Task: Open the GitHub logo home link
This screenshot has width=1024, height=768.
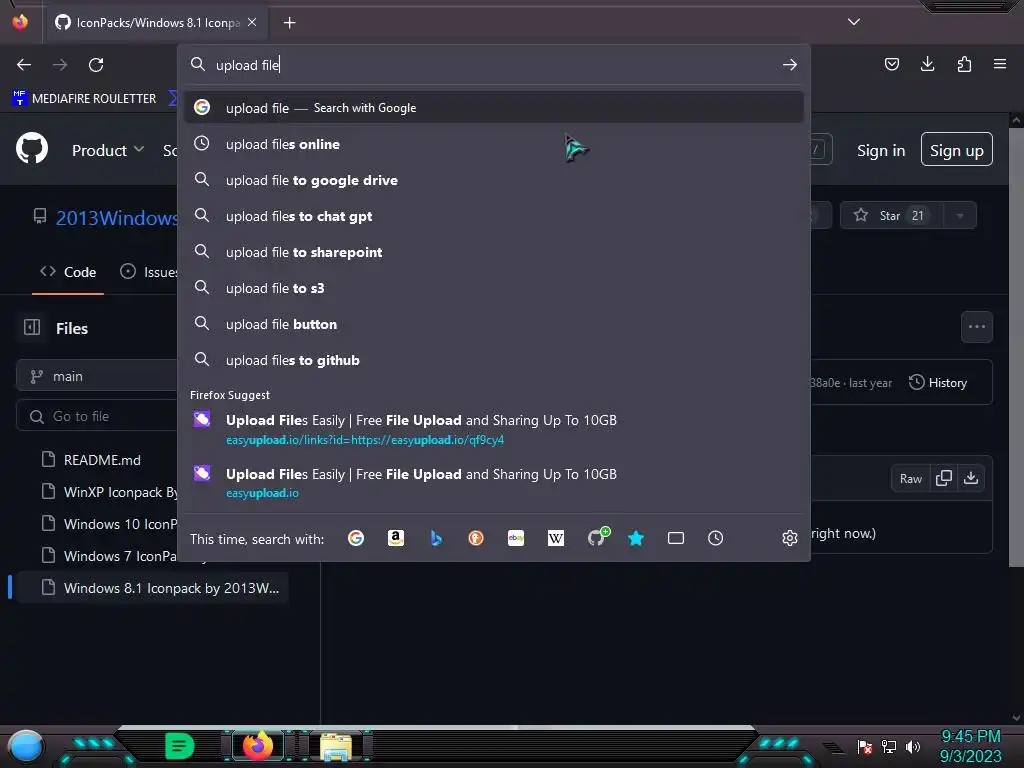Action: click(32, 150)
